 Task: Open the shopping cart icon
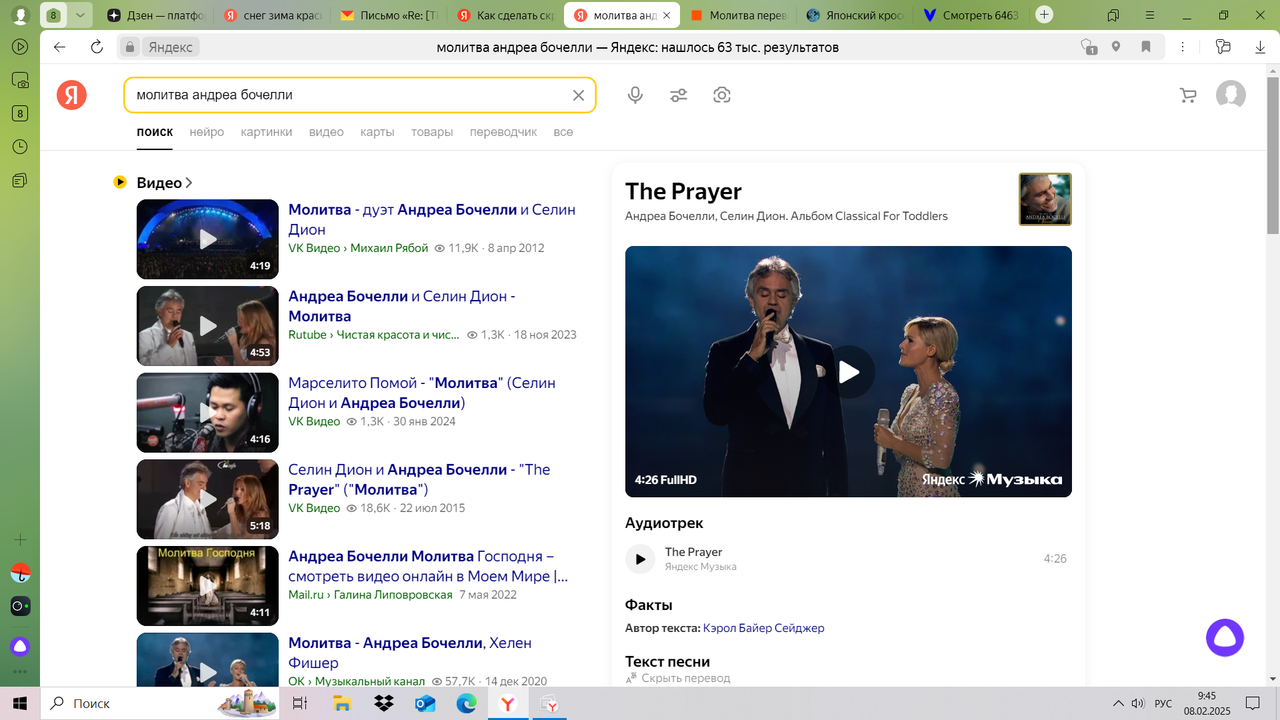[1188, 95]
